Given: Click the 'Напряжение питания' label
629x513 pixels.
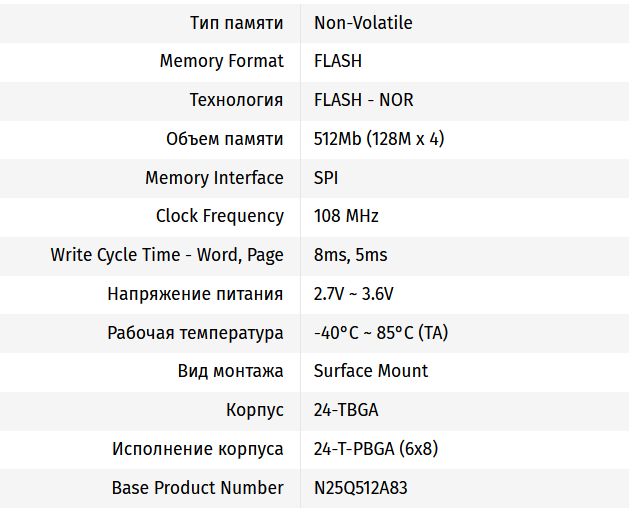Looking at the screenshot, I should tap(195, 294).
